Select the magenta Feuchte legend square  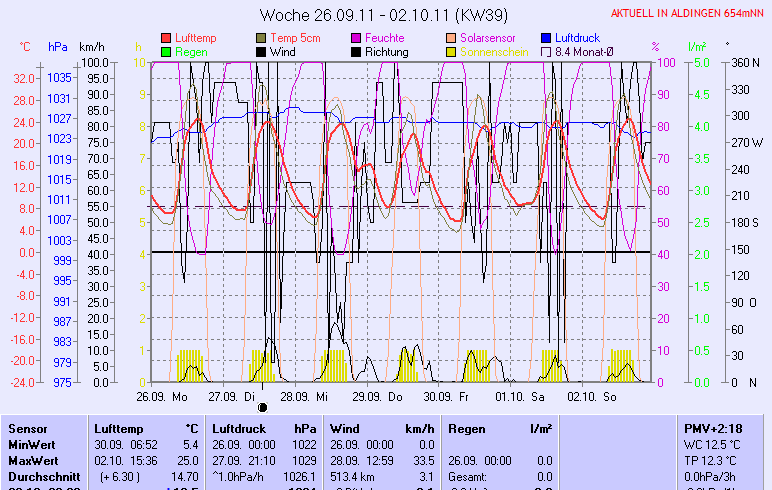(356, 38)
